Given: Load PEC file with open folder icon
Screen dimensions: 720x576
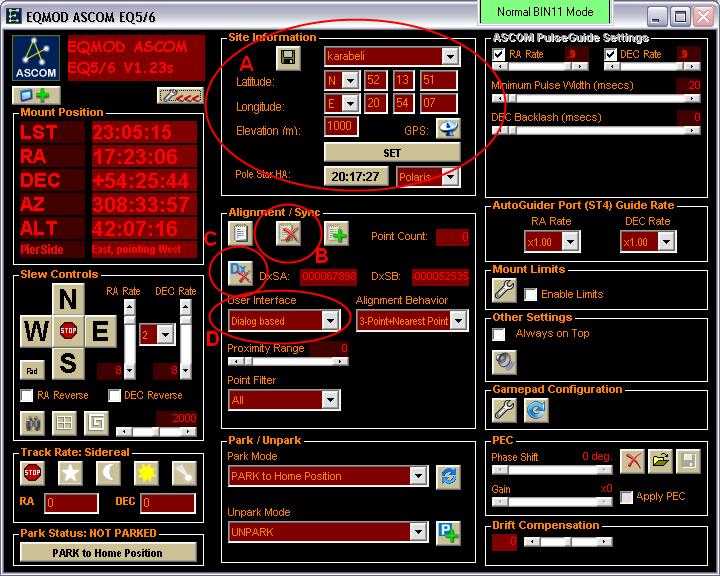Looking at the screenshot, I should [x=660, y=461].
